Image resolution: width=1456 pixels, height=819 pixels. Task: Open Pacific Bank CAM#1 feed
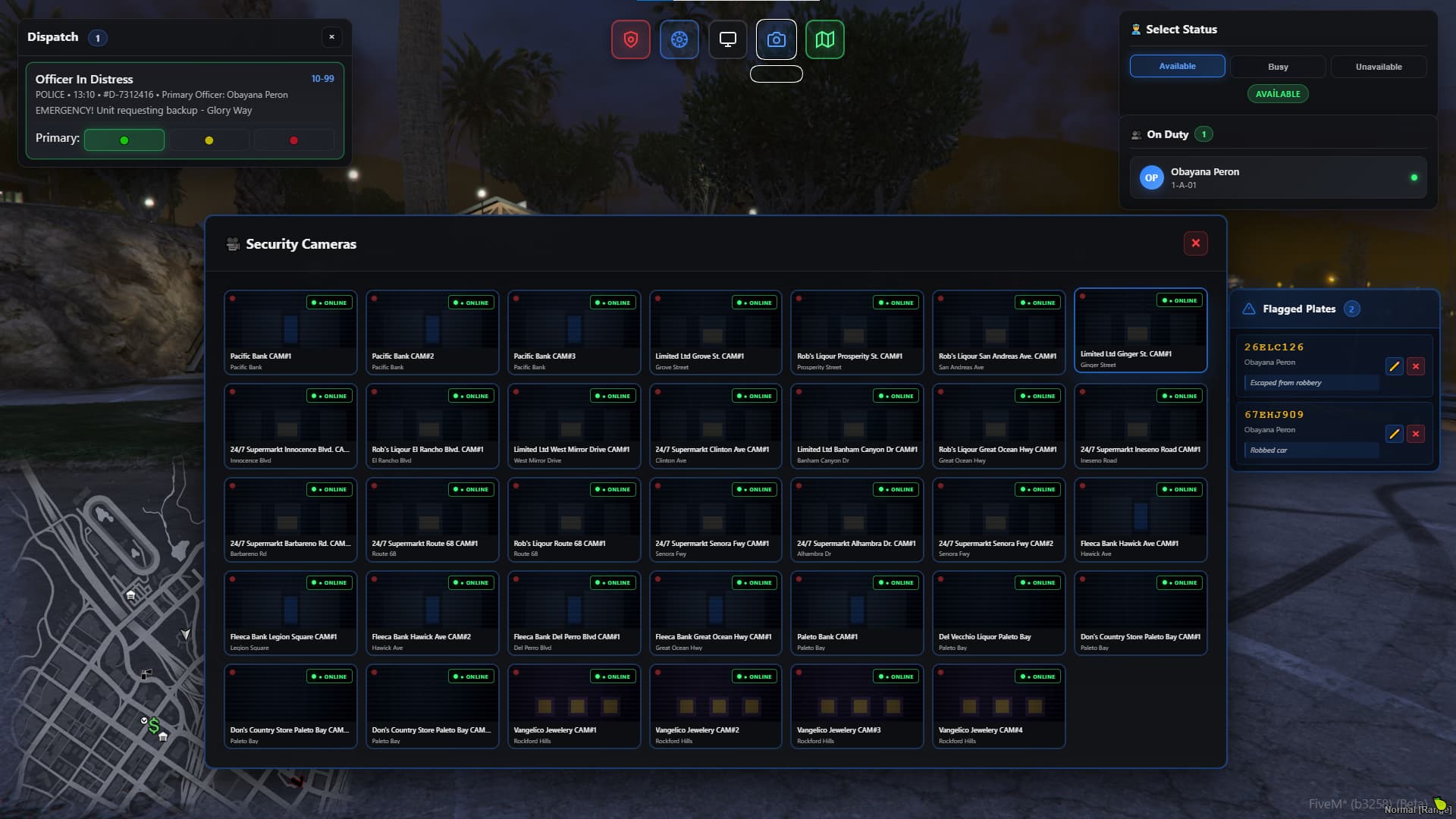point(290,332)
